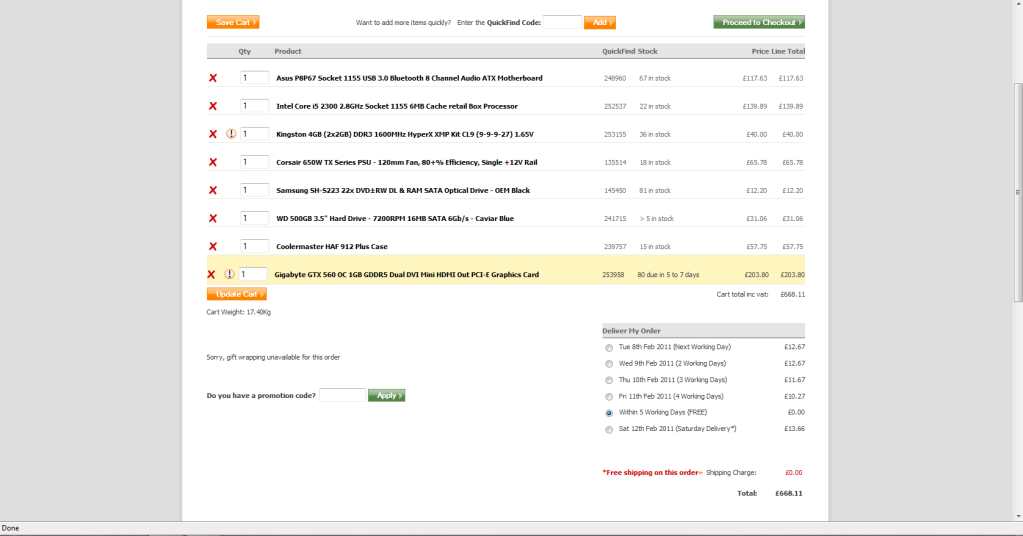1023x536 pixels.
Task: Click the '80 due in 5 to 7 days' stock text
Action: 668,275
